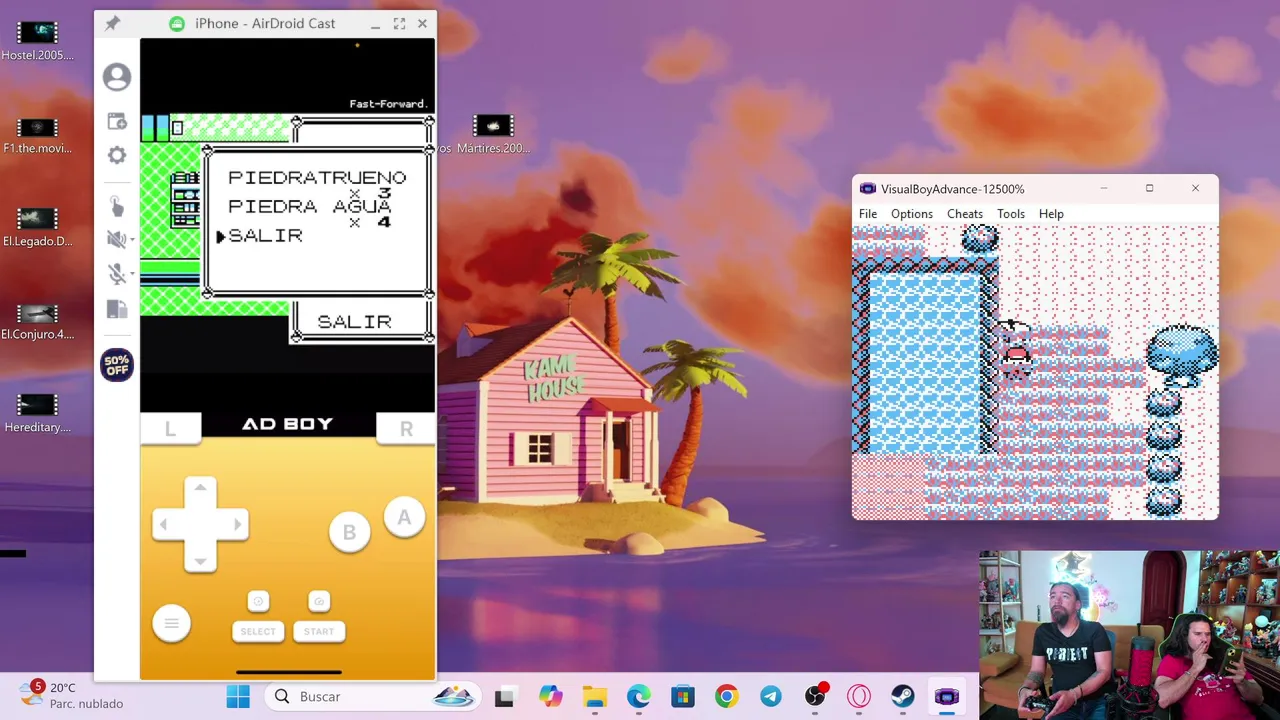Click the VisualBoyAdvance game screen
1280x720 pixels.
(1035, 372)
